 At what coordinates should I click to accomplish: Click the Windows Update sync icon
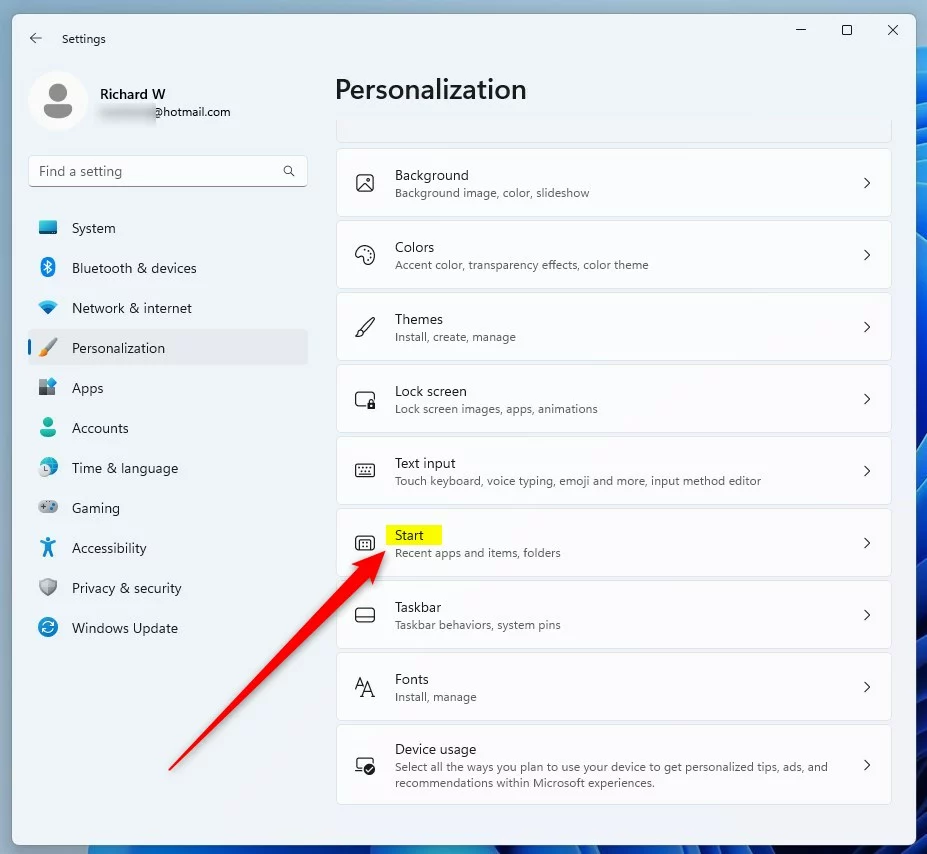coord(48,627)
